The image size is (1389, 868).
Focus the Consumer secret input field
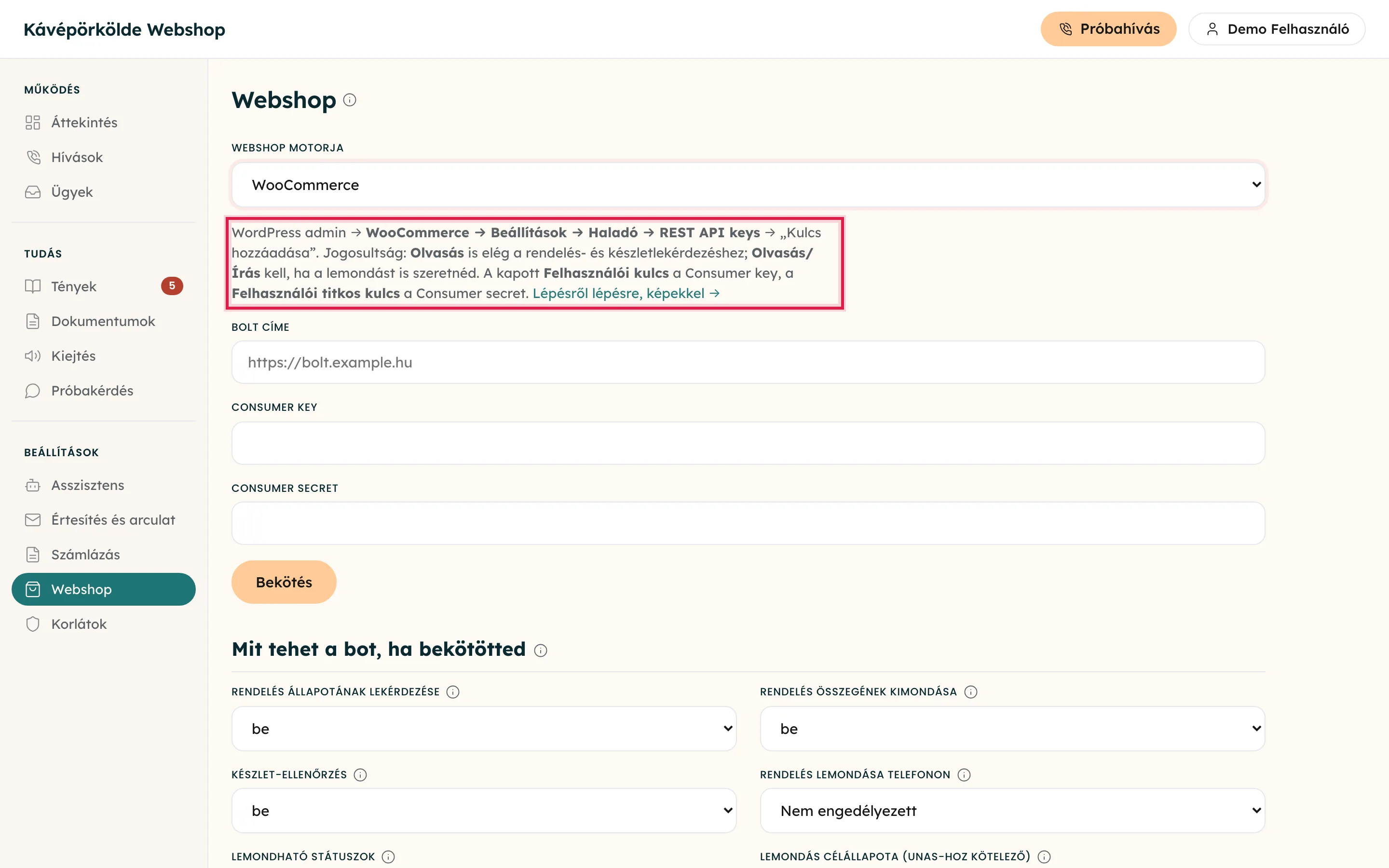coord(748,524)
